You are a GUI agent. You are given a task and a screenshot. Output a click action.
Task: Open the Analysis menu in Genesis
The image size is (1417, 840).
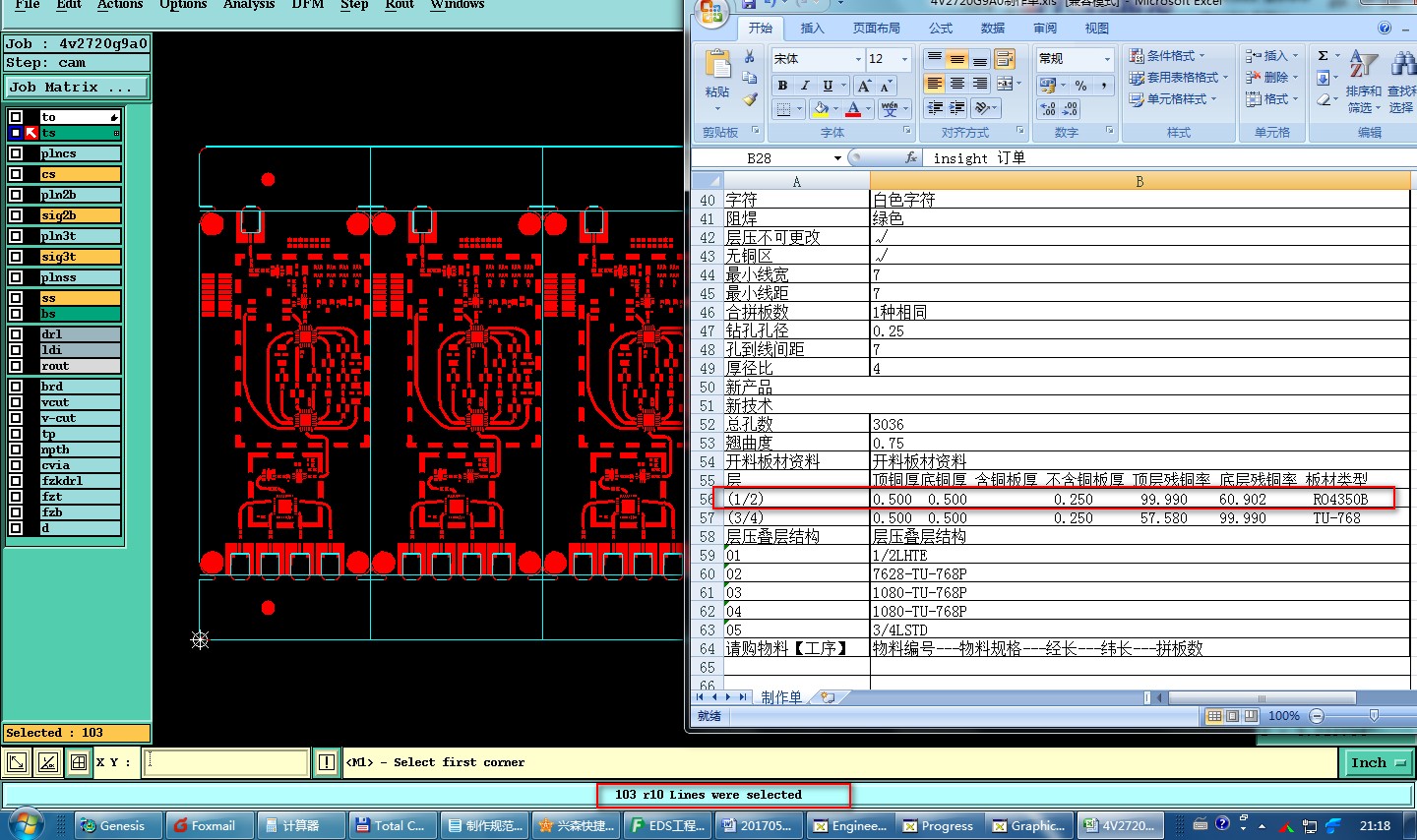coord(248,4)
